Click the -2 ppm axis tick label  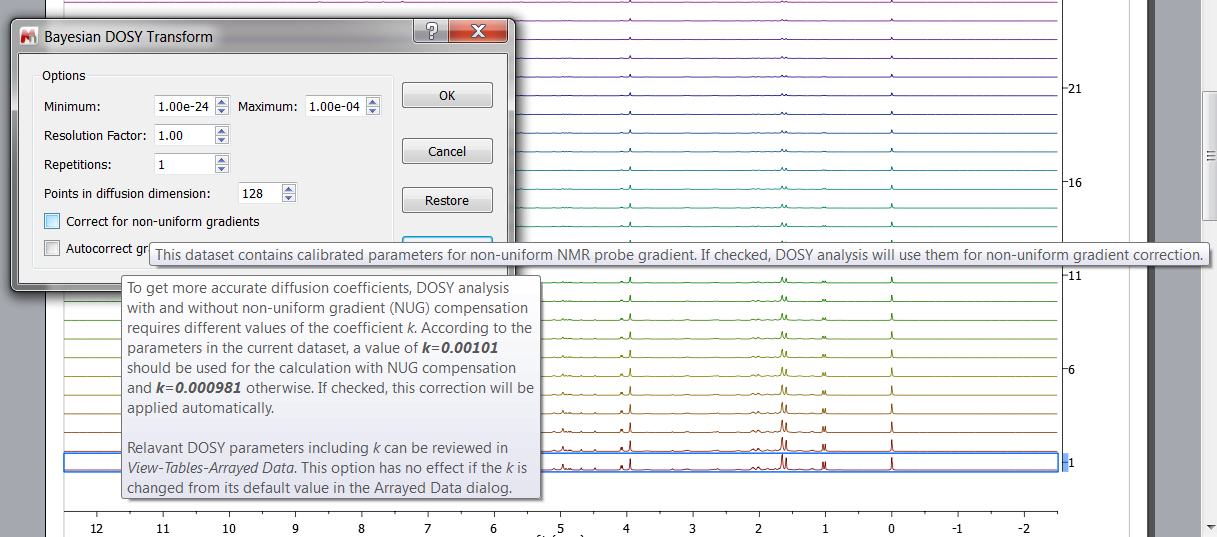[x=1022, y=527]
